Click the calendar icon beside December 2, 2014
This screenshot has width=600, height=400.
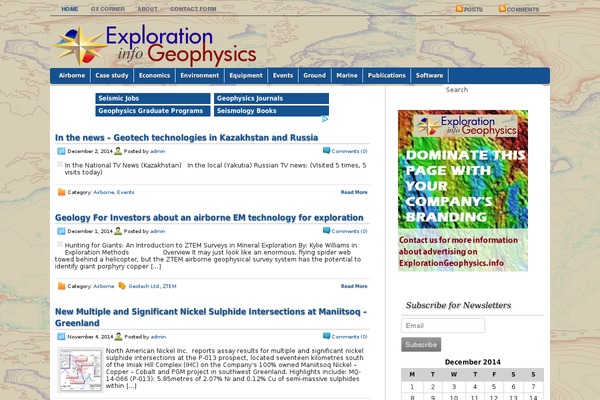pos(61,151)
